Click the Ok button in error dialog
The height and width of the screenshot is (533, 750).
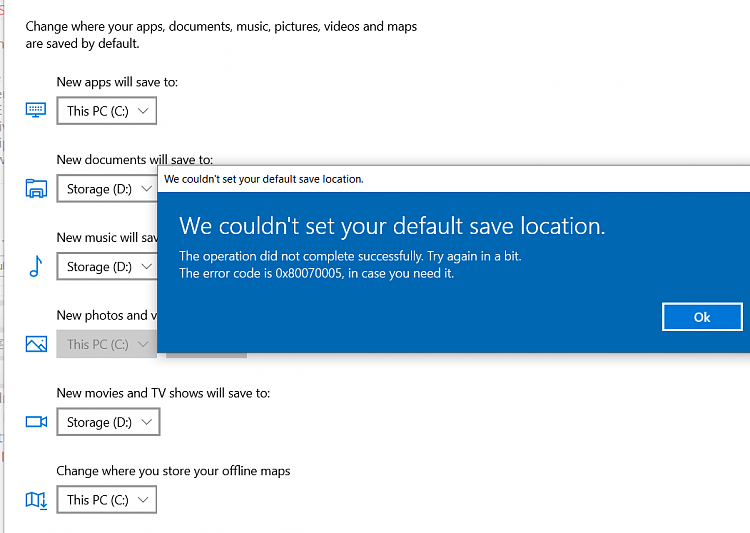(702, 317)
